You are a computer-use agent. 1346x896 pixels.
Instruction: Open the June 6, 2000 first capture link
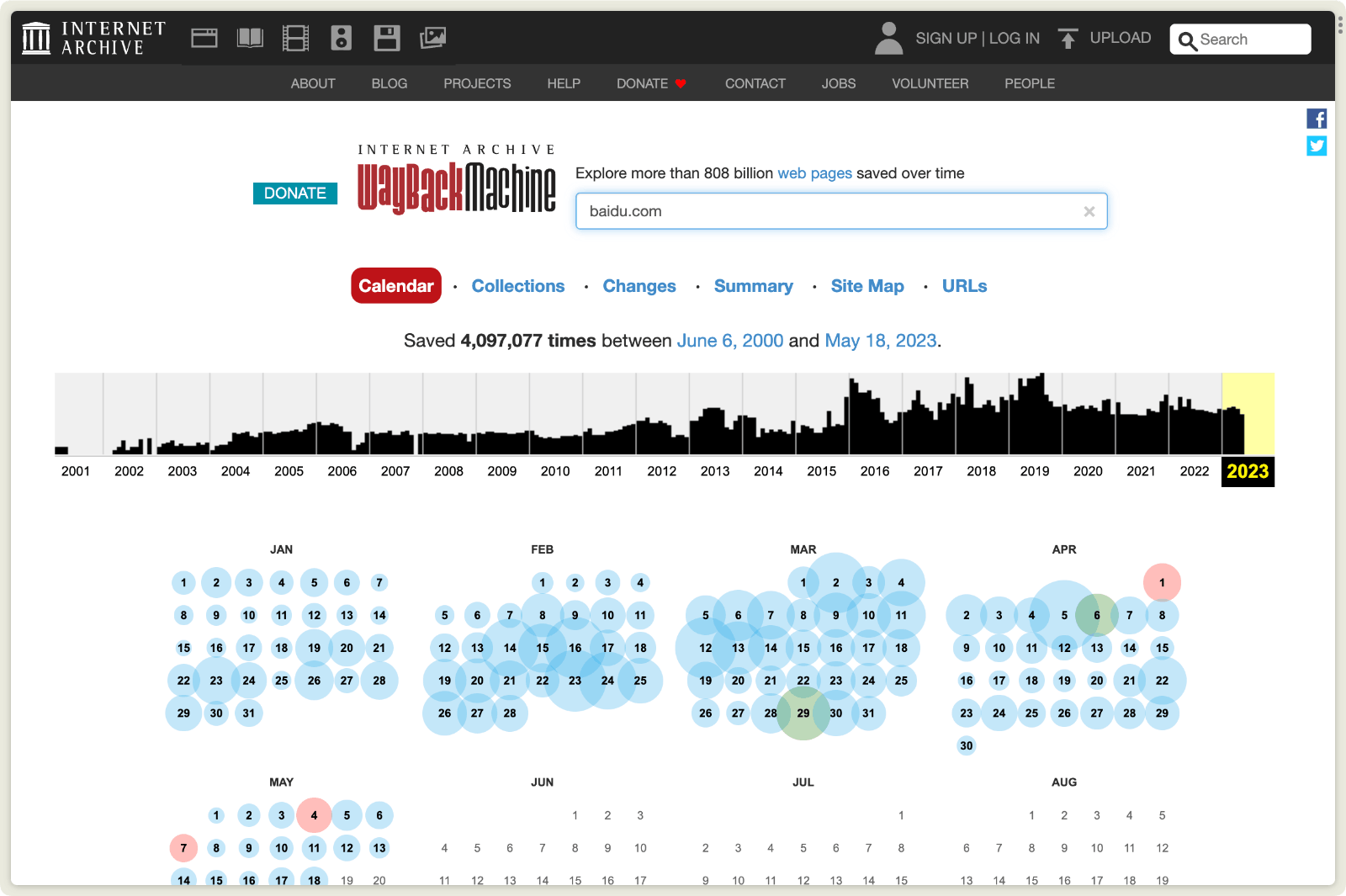pyautogui.click(x=730, y=341)
